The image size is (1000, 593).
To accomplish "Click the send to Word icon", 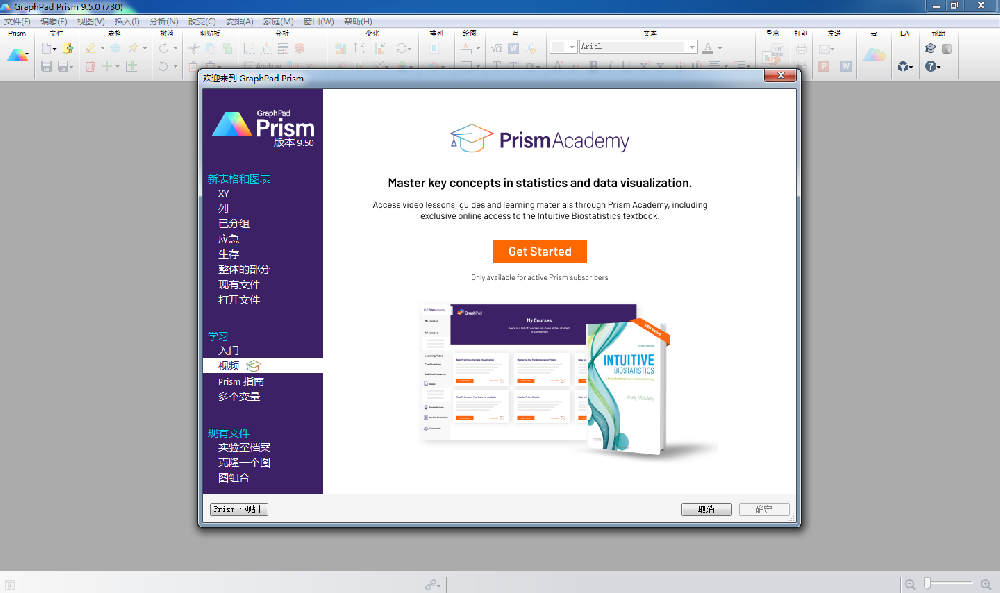I will click(846, 66).
